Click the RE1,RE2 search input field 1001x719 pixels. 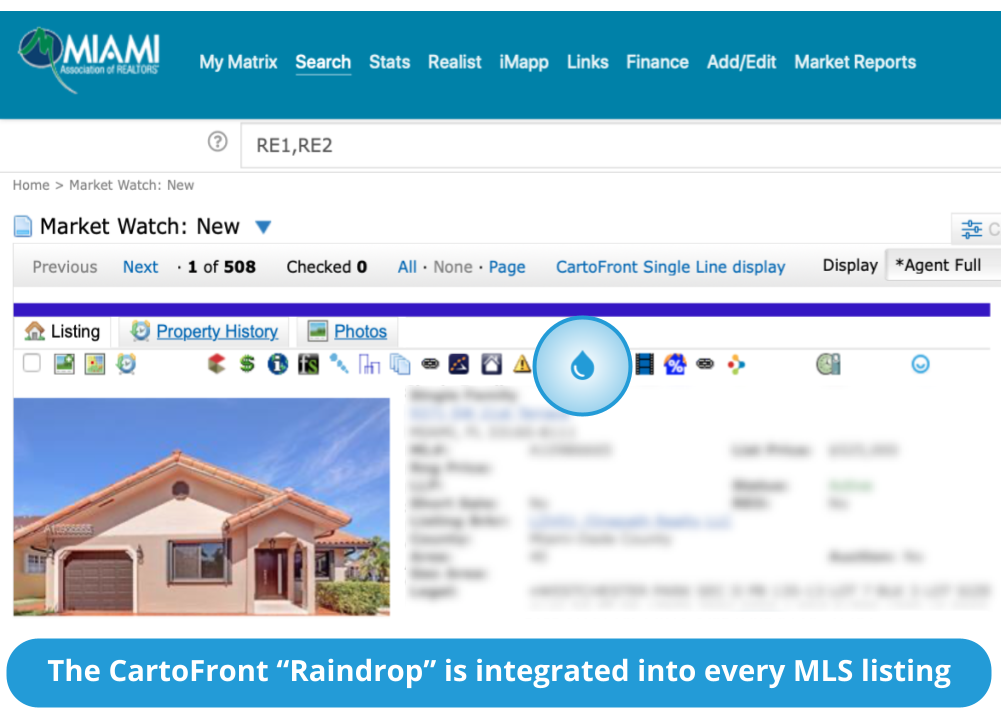coord(621,146)
